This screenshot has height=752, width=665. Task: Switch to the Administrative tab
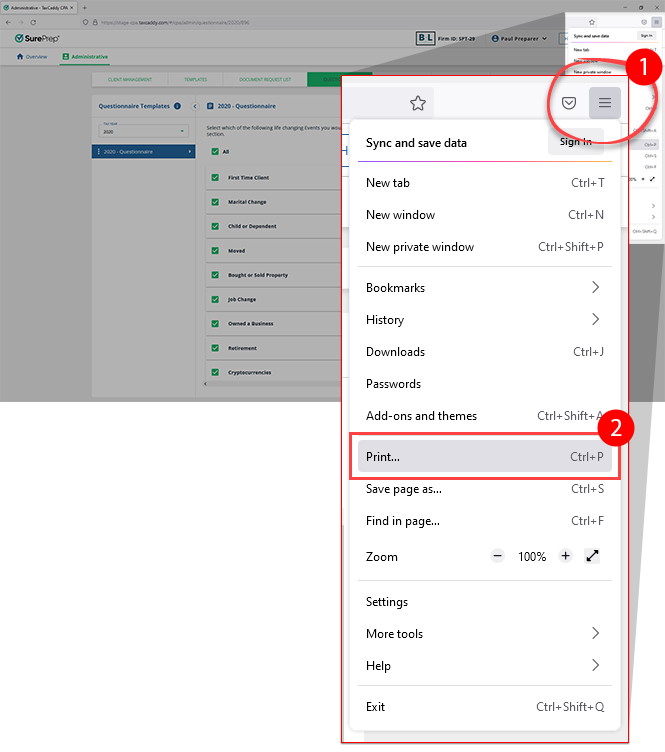[x=85, y=57]
